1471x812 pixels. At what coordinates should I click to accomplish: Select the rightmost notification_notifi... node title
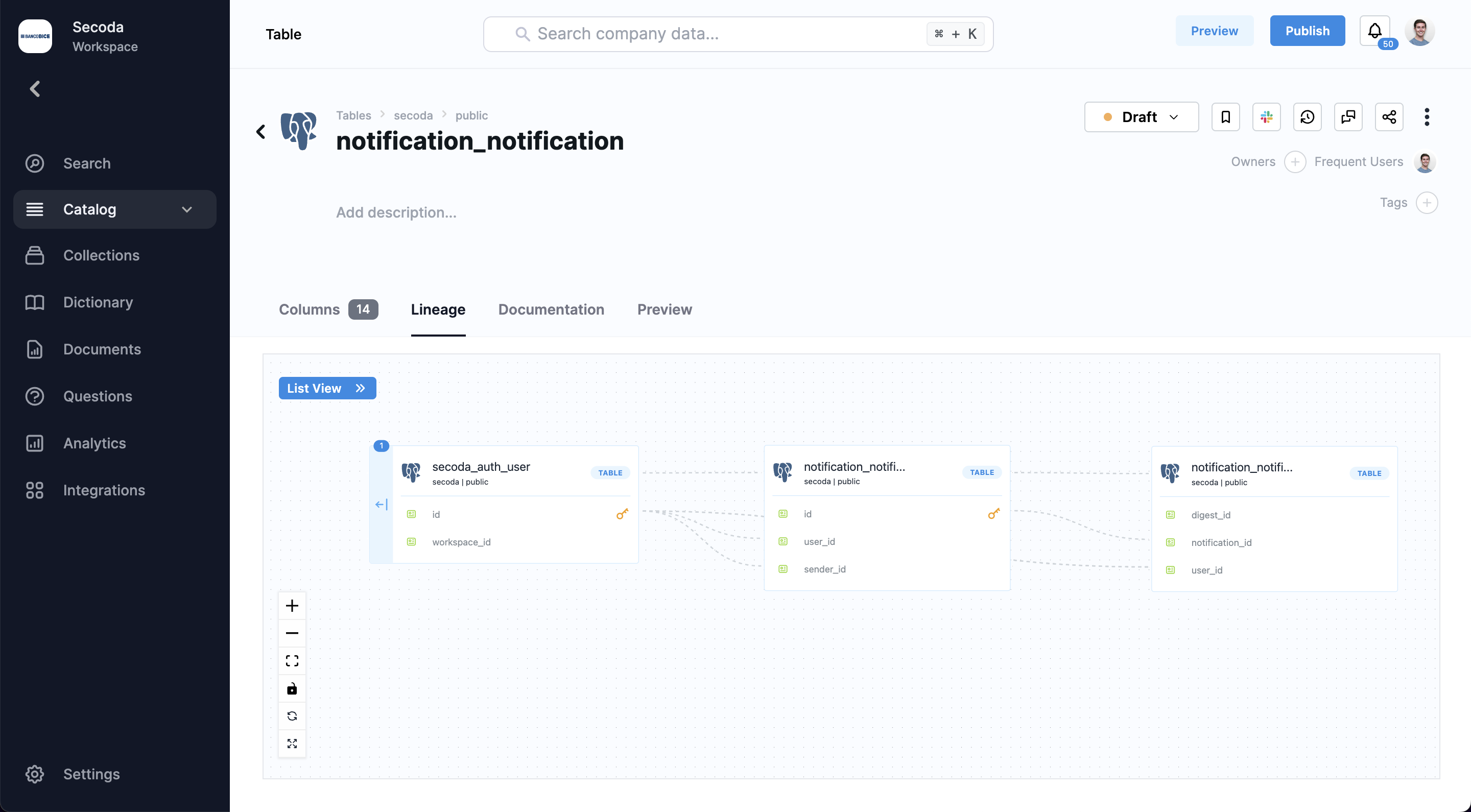tap(1242, 467)
